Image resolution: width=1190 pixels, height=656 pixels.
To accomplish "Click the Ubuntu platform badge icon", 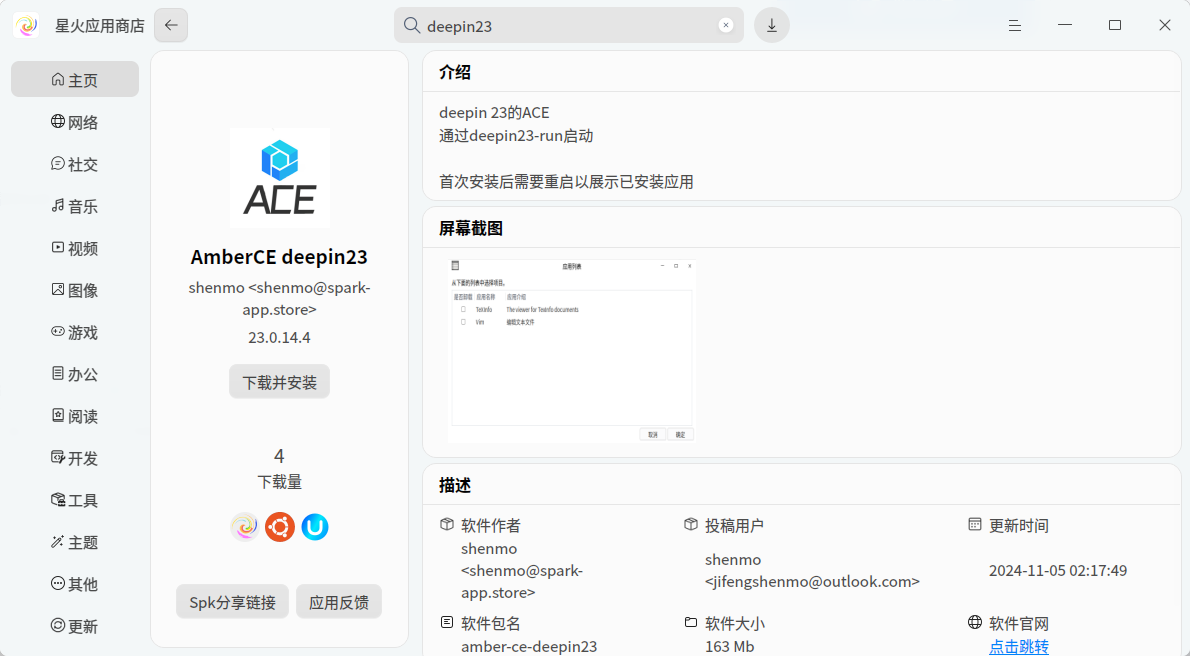I will (x=280, y=527).
